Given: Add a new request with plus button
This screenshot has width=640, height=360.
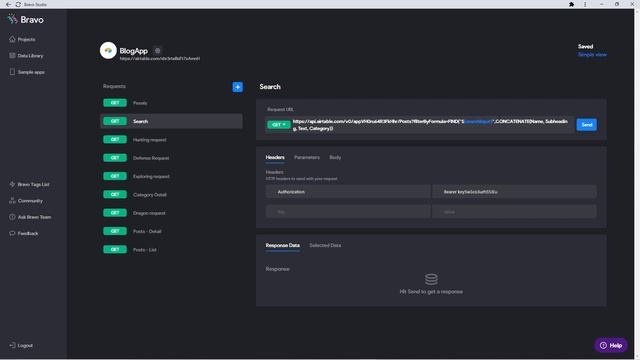Looking at the screenshot, I should [238, 87].
